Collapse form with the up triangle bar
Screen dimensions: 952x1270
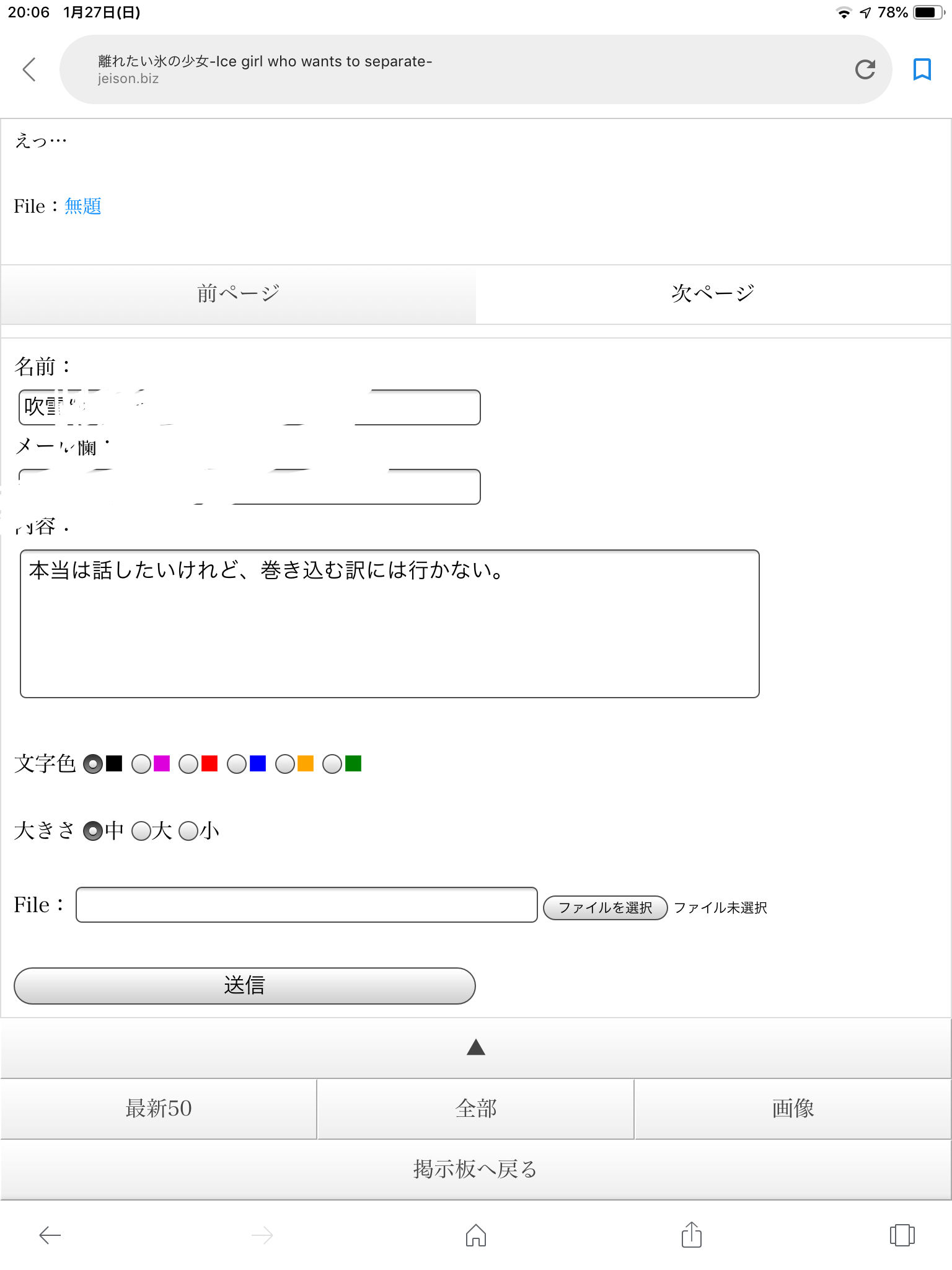point(475,1047)
